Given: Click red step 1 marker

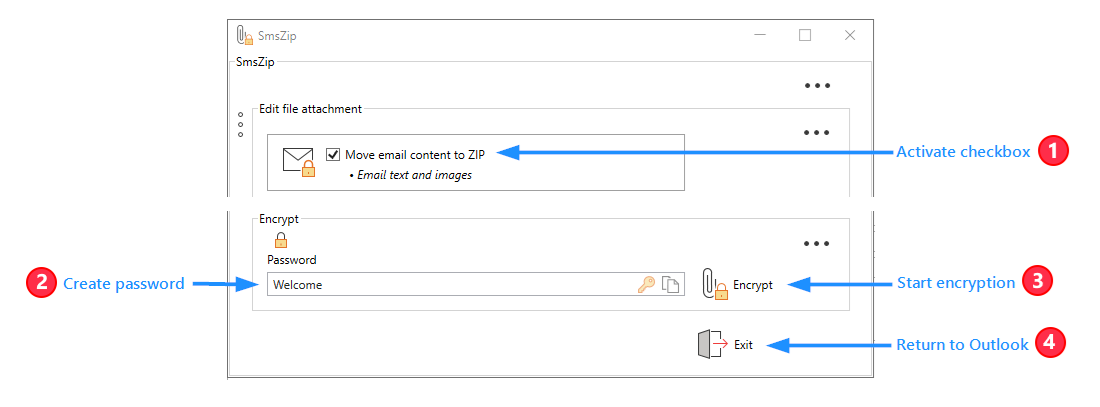Looking at the screenshot, I should tap(1053, 152).
